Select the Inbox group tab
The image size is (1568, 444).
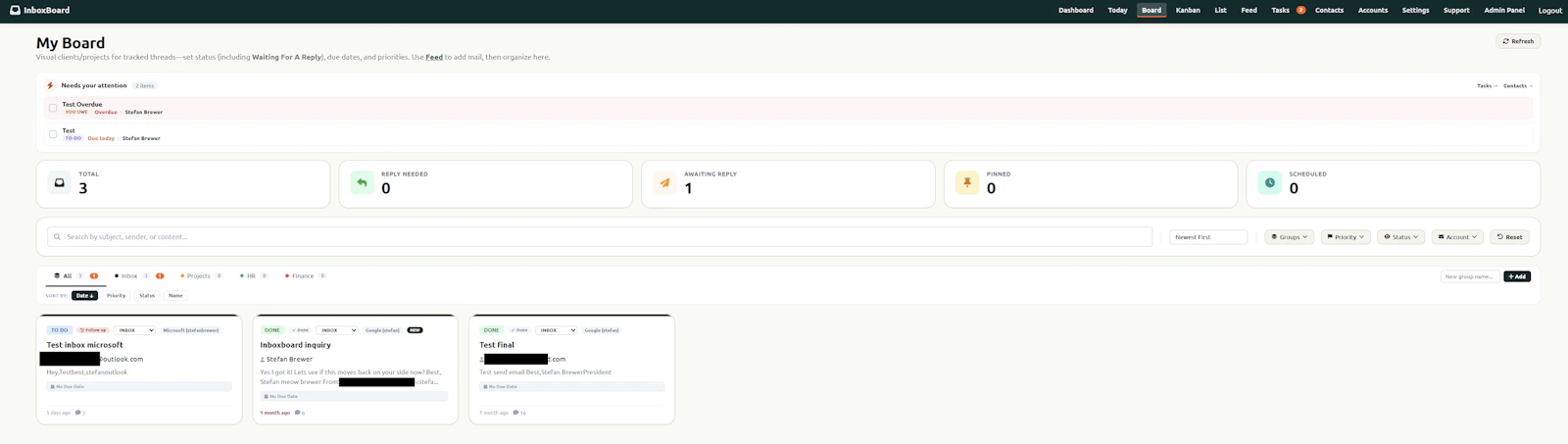[x=138, y=276]
